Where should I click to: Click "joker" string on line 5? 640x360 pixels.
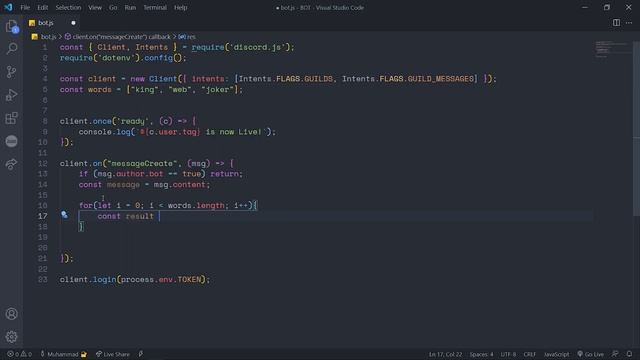click(217, 89)
